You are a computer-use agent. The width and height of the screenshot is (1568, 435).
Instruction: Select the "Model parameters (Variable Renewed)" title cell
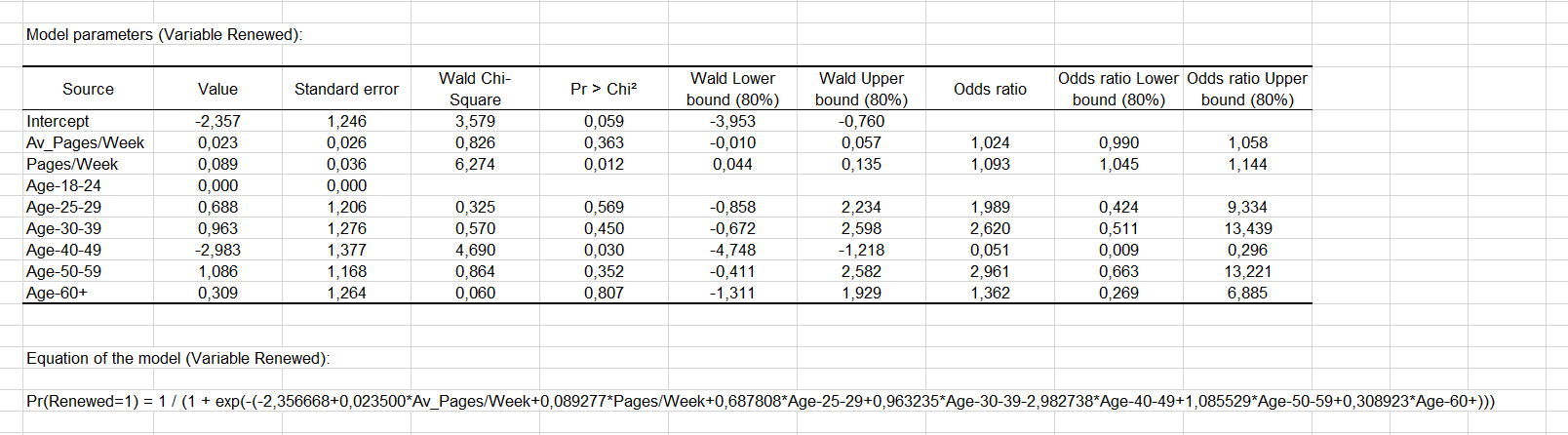pyautogui.click(x=164, y=35)
